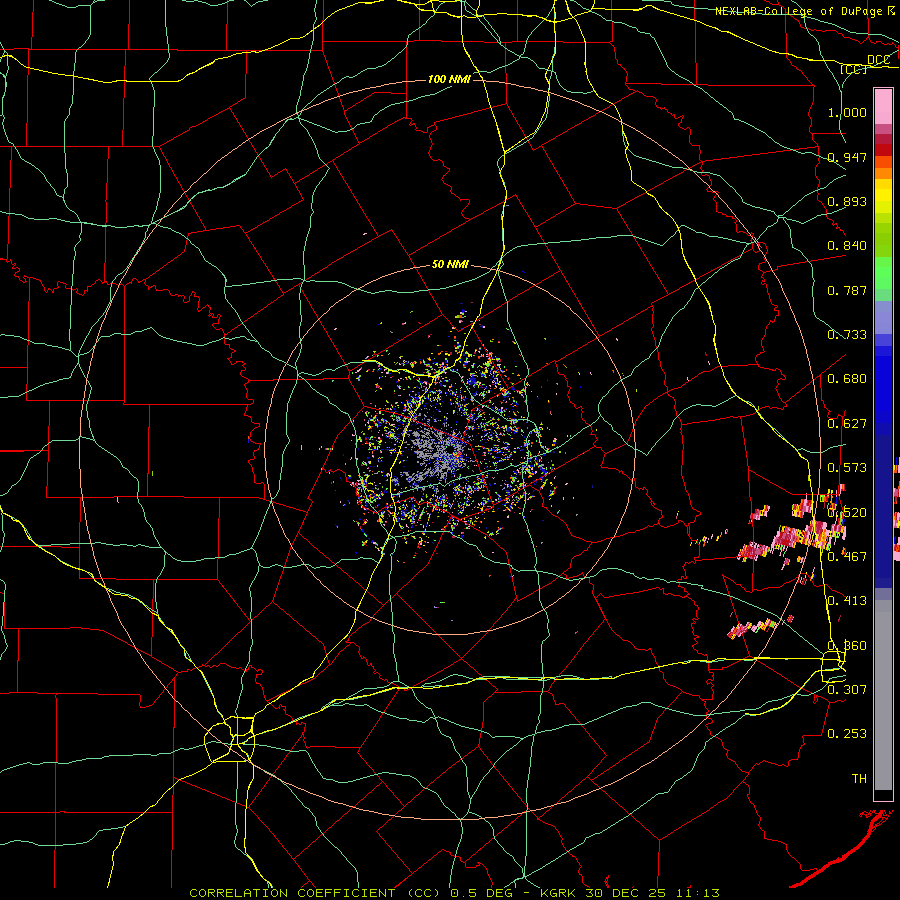Click the [CC] label above the color bar
Viewport: 900px width, 900px height.
tap(854, 69)
